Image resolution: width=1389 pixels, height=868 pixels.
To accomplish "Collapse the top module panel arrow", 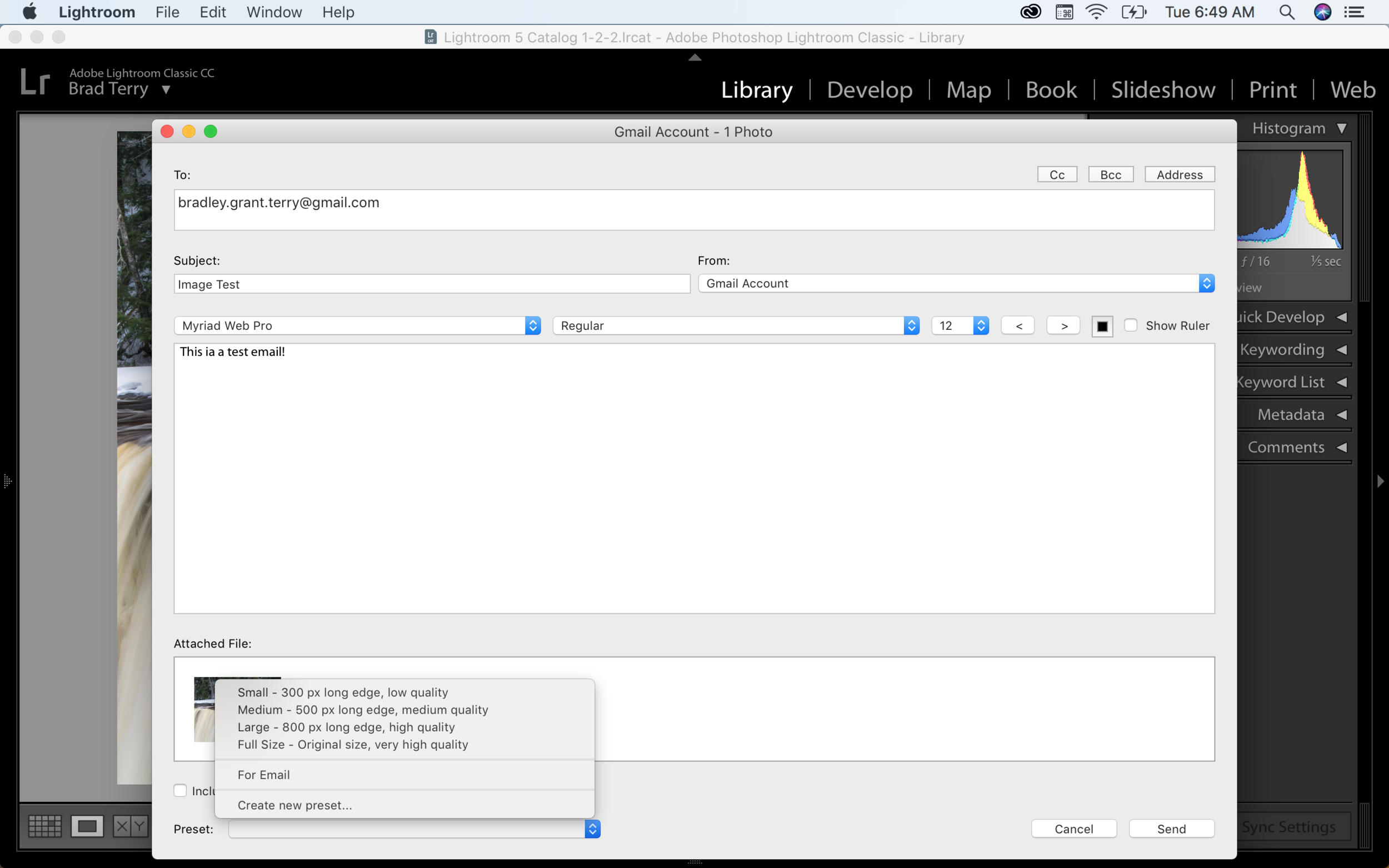I will (695, 57).
